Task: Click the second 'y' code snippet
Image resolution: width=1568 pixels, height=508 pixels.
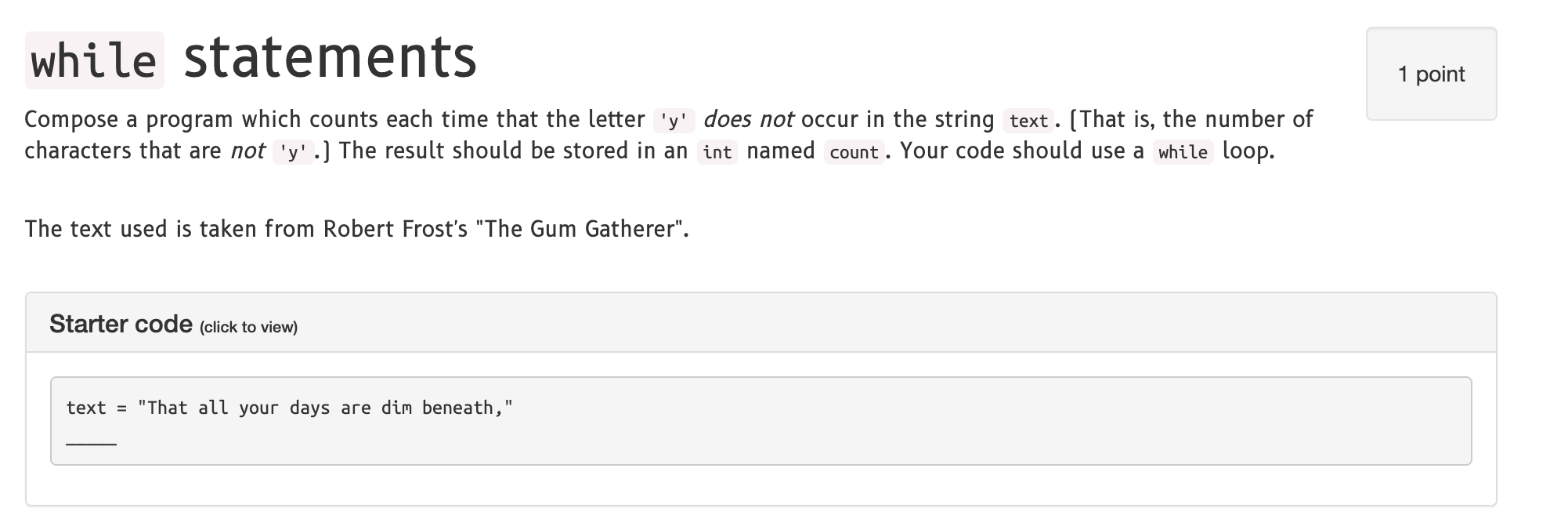Action: coord(291,151)
